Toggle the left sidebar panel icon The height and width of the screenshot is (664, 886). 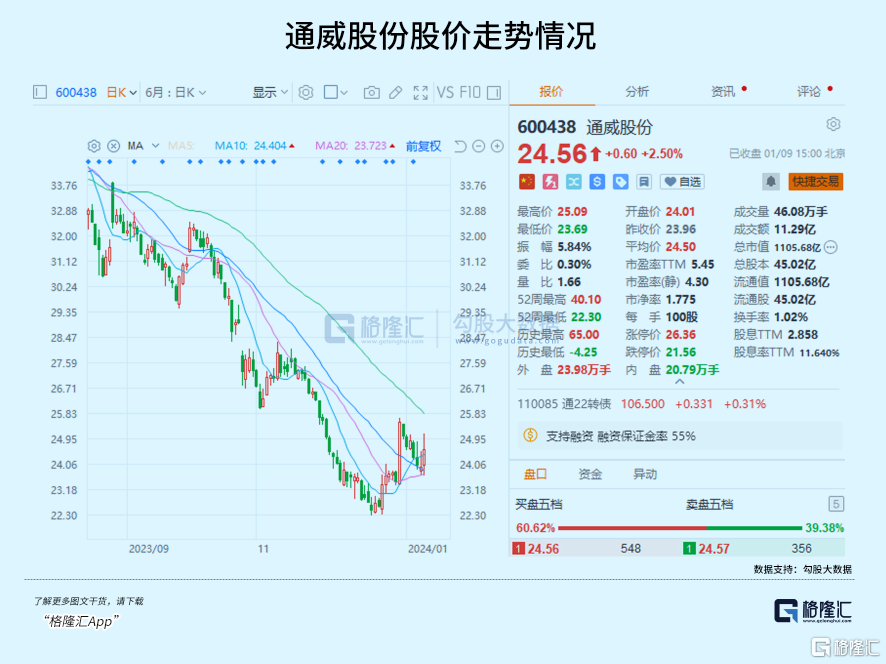pyautogui.click(x=40, y=92)
